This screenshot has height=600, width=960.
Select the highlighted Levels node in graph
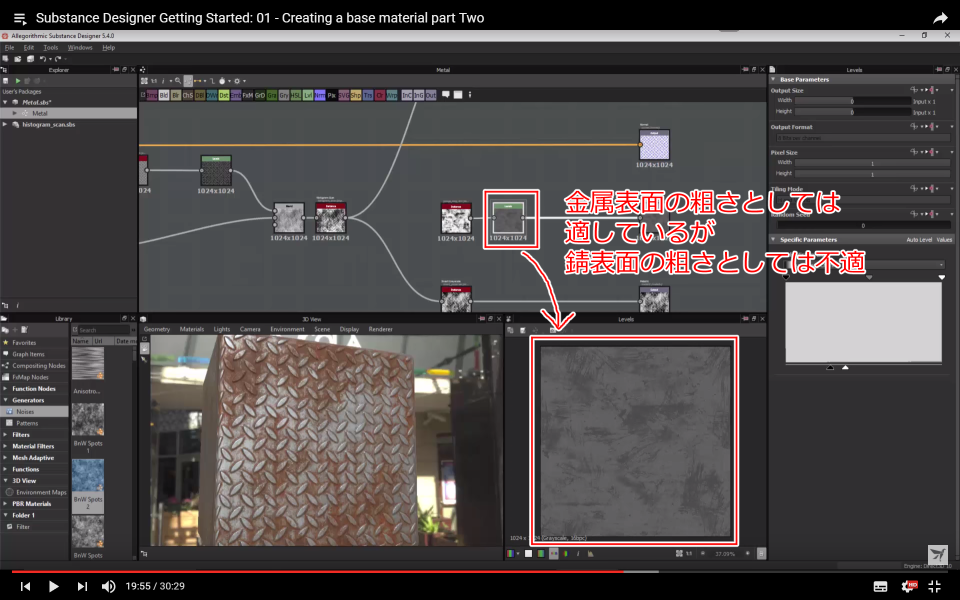pyautogui.click(x=509, y=219)
